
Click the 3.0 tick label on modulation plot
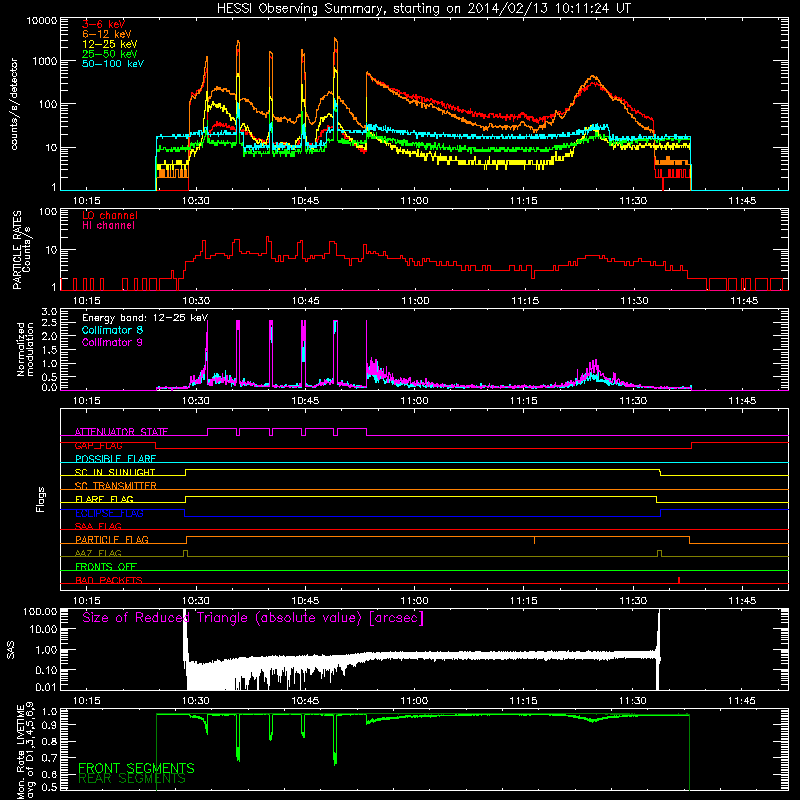(49, 312)
